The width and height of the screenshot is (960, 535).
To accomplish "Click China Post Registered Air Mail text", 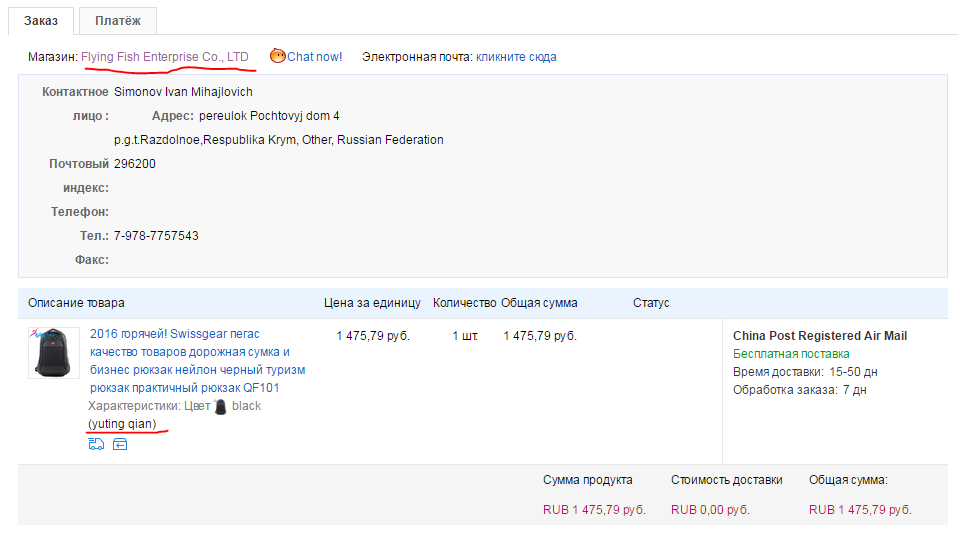I will pos(820,336).
